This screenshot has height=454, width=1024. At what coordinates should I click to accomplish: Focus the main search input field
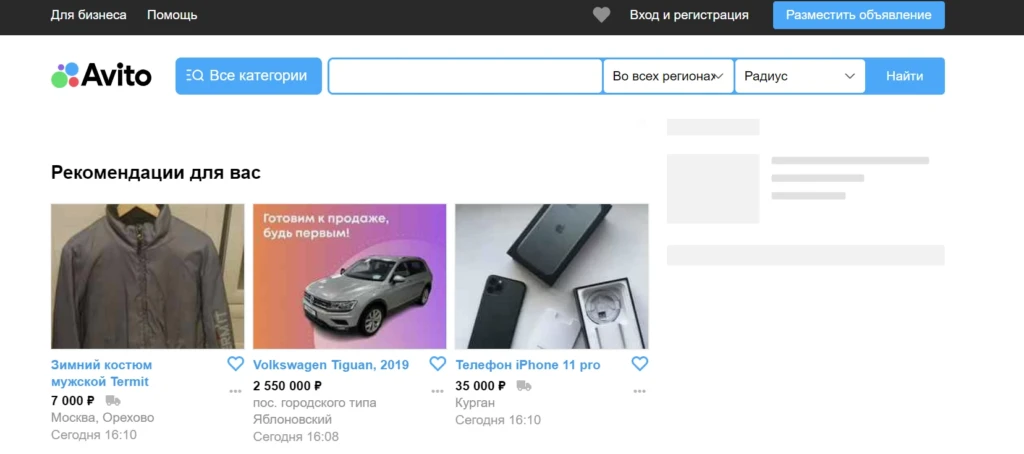pos(465,76)
